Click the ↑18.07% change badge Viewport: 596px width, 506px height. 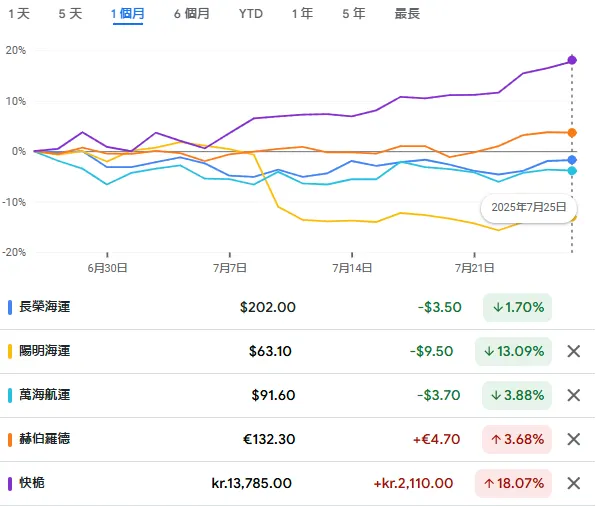(x=513, y=484)
